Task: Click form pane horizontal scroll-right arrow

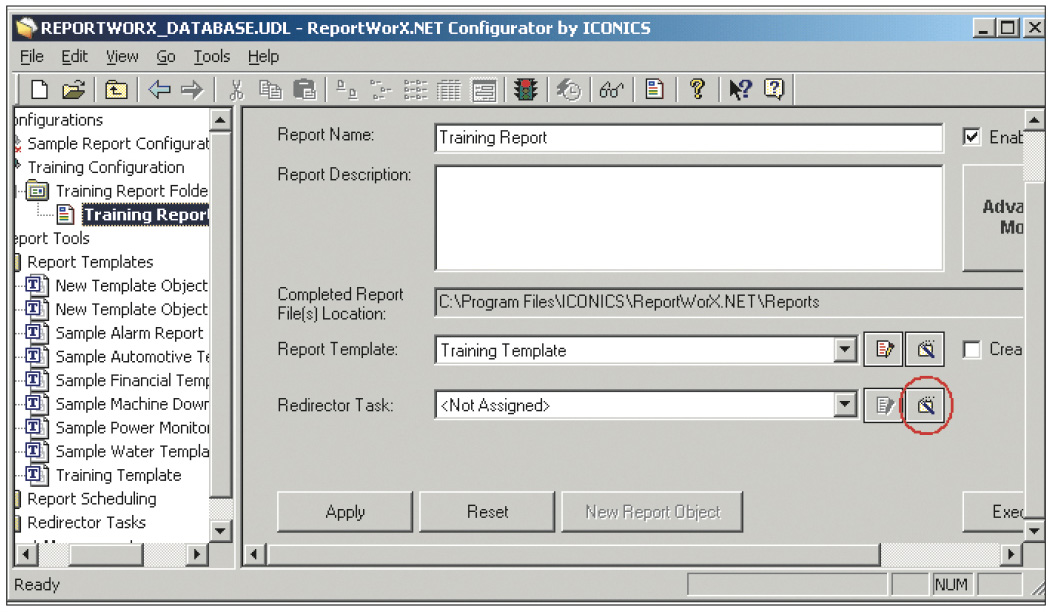Action: (x=1011, y=554)
